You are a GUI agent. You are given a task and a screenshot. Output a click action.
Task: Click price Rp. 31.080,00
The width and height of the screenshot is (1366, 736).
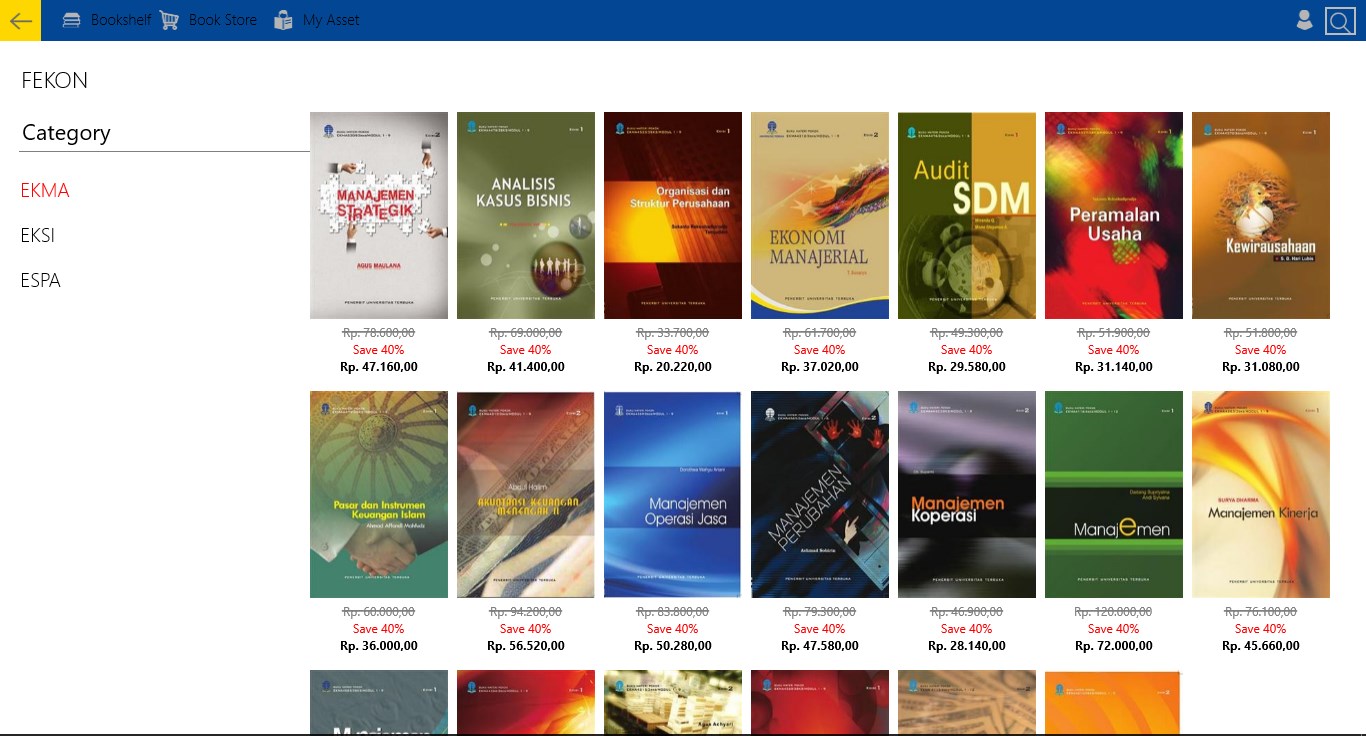[1261, 367]
